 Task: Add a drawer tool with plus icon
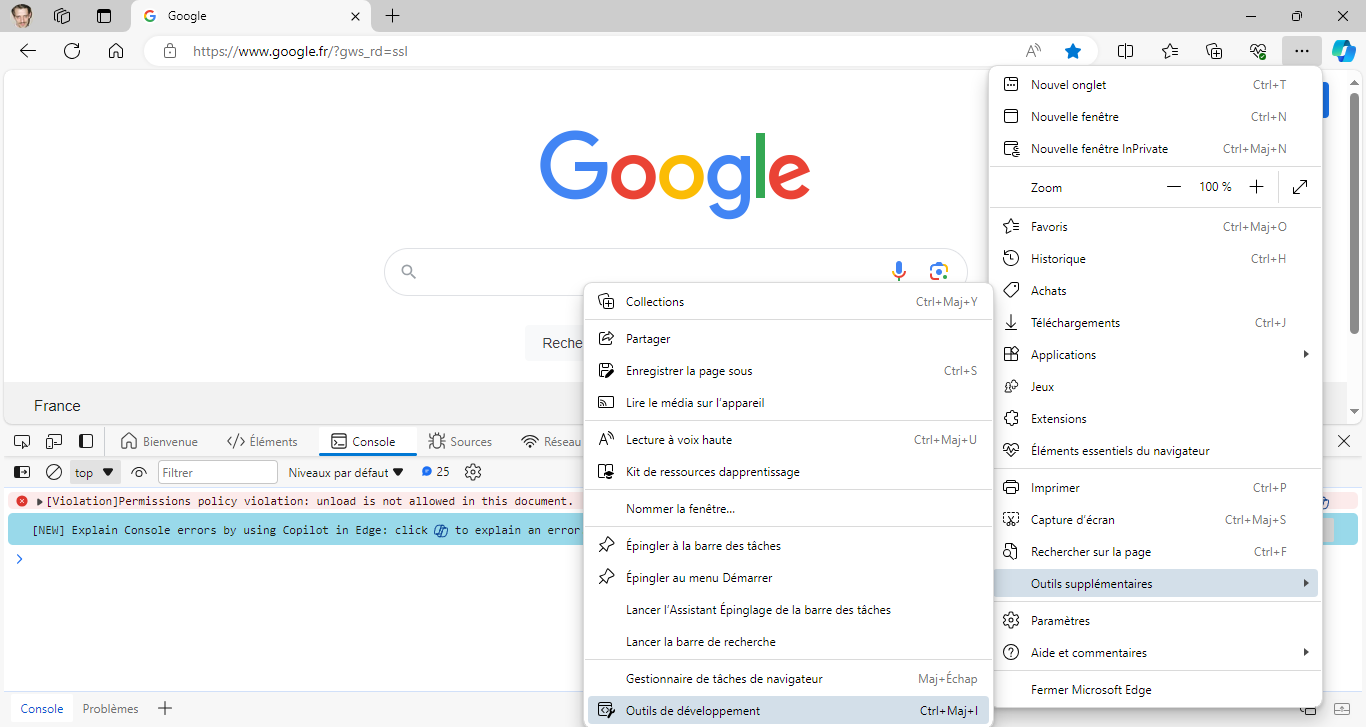pos(166,709)
